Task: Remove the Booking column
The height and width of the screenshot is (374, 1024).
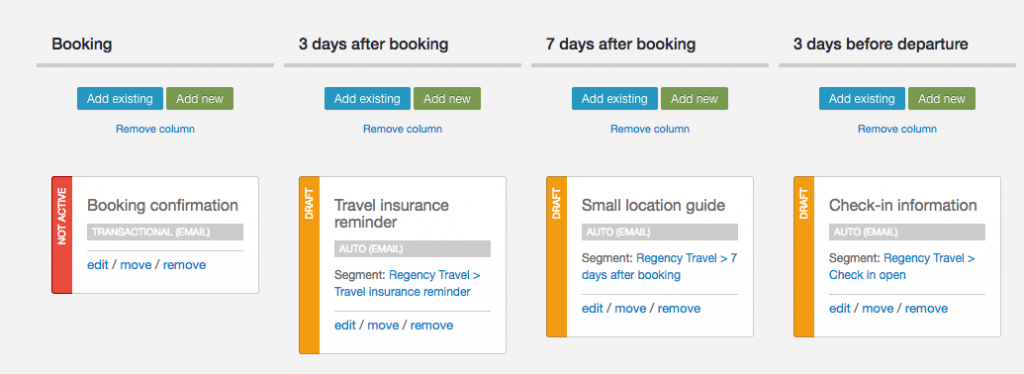Action: tap(155, 129)
